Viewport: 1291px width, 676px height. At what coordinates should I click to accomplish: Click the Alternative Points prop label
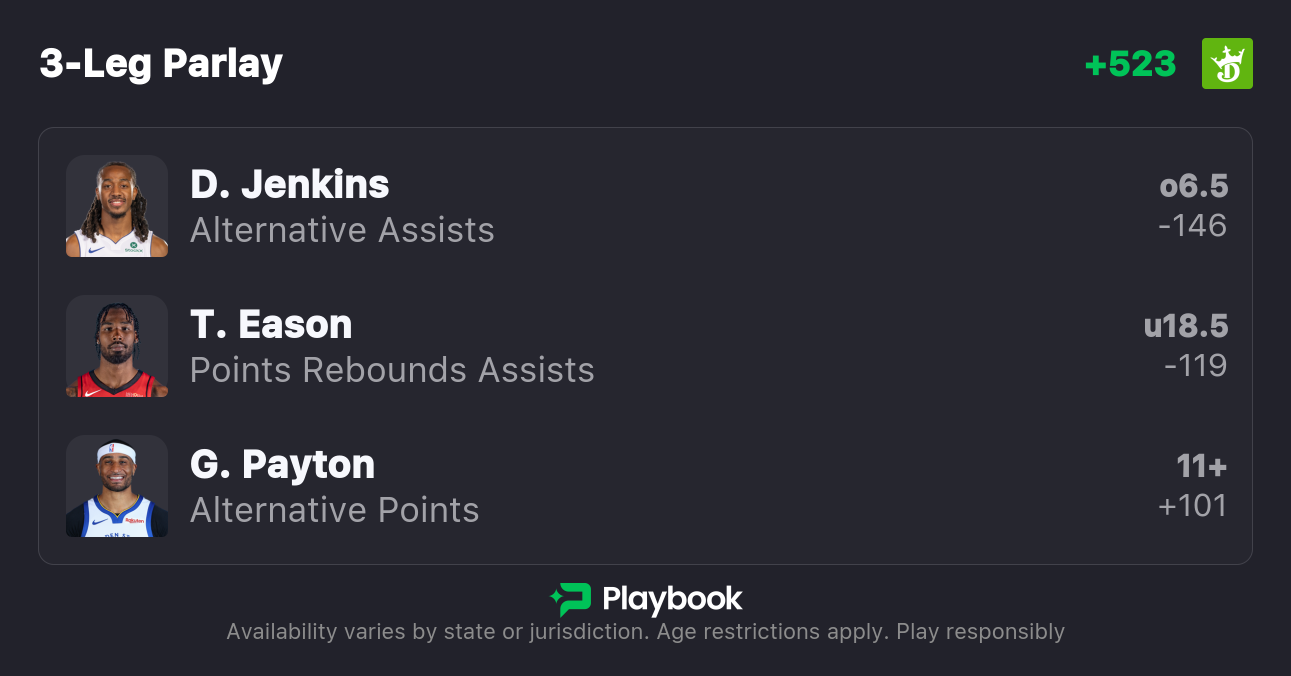point(334,511)
